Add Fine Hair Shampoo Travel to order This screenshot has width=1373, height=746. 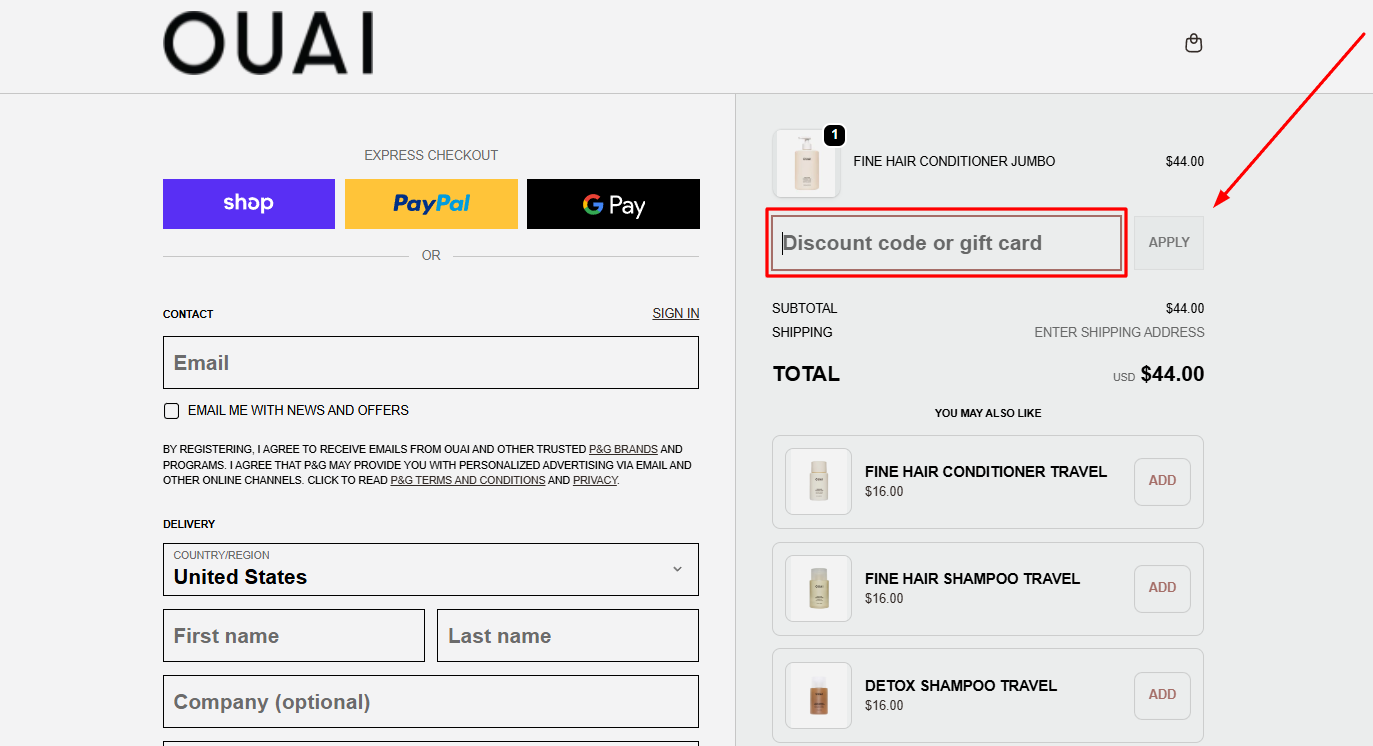click(1162, 588)
